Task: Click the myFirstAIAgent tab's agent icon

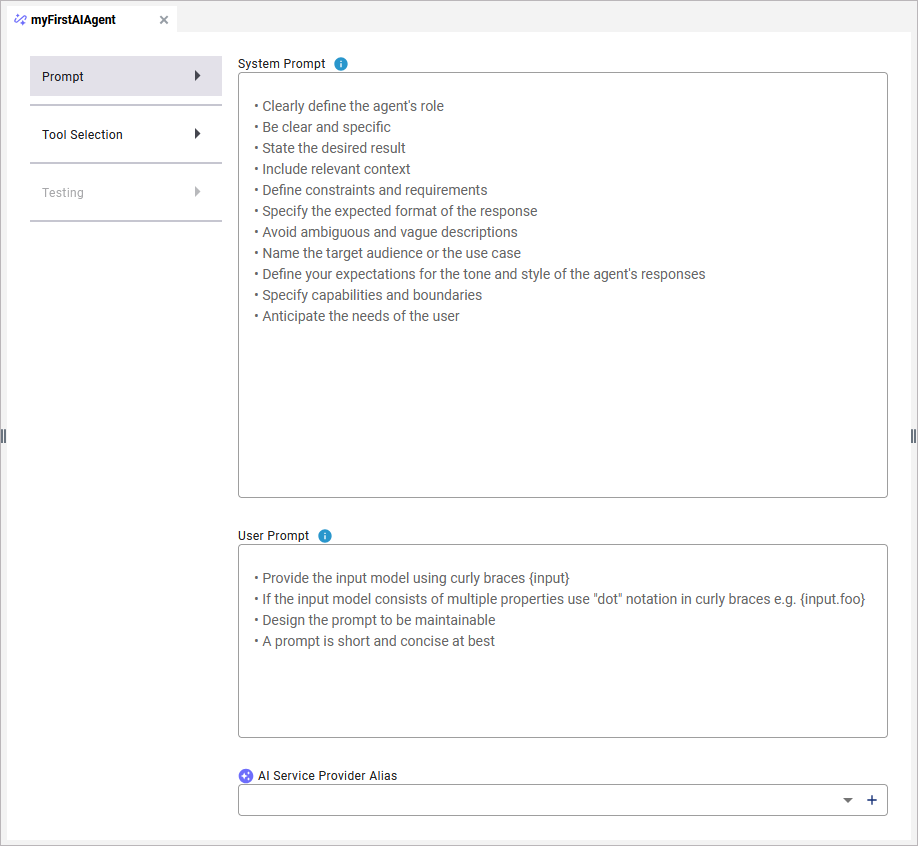Action: (20, 20)
